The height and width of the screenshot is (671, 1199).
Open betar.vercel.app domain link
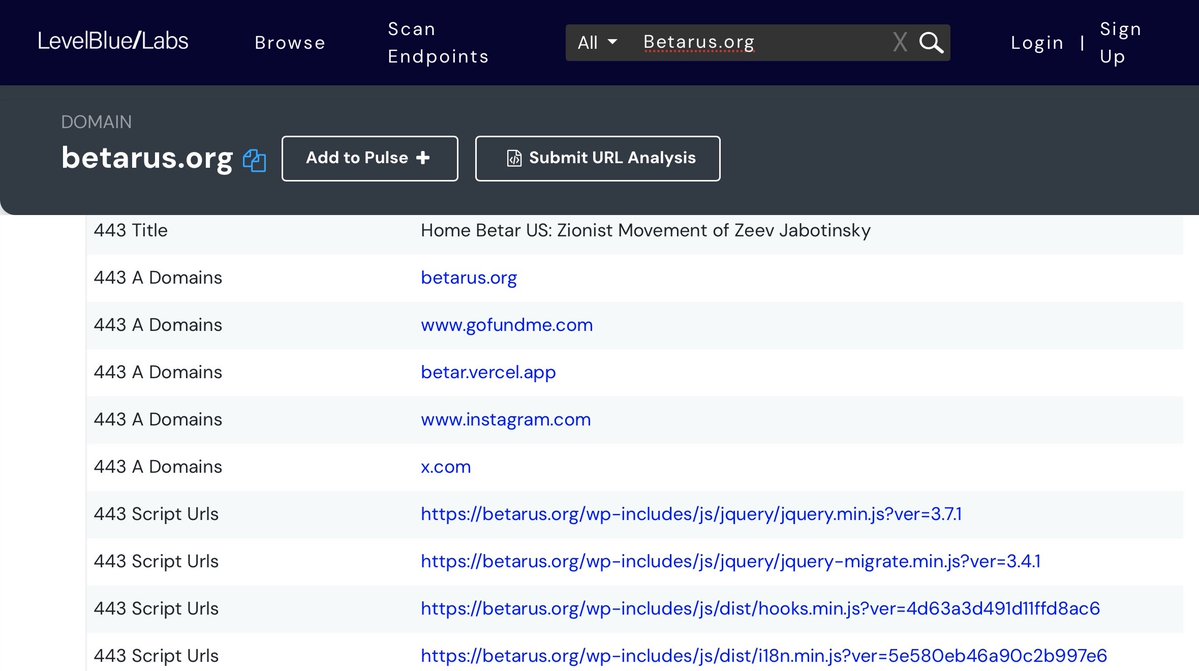(x=488, y=372)
